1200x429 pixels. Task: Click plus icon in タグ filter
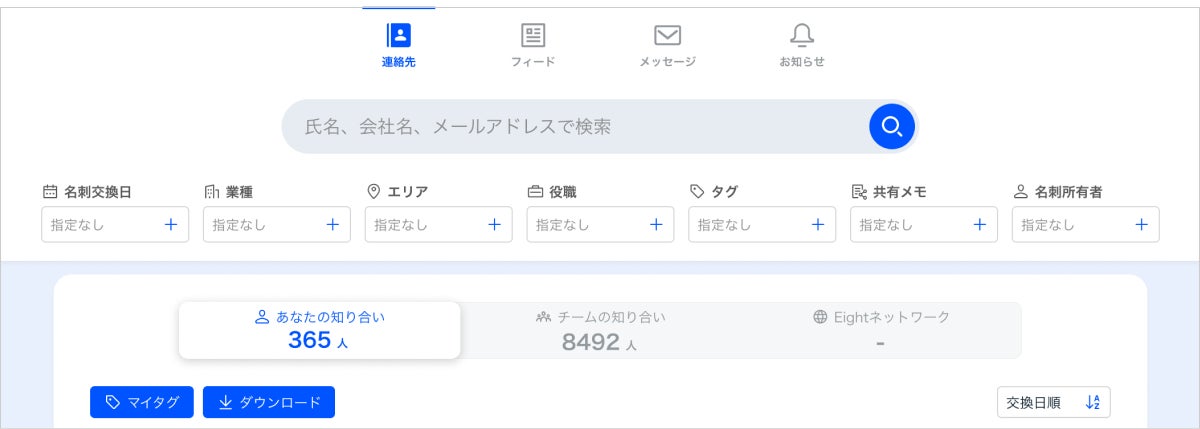pos(818,225)
